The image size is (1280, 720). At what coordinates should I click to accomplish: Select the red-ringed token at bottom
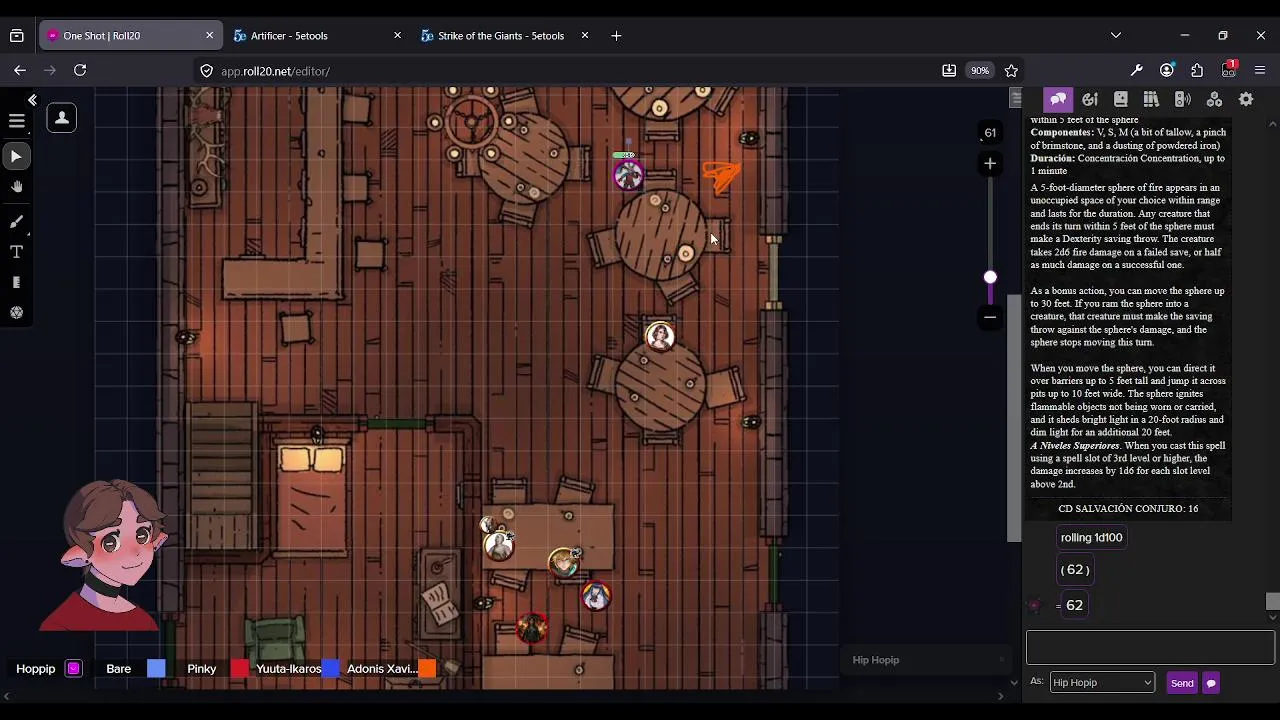532,628
